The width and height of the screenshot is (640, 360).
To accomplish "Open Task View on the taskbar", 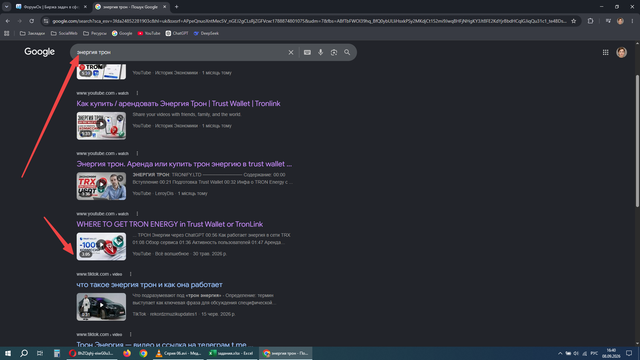I will [x=40, y=353].
